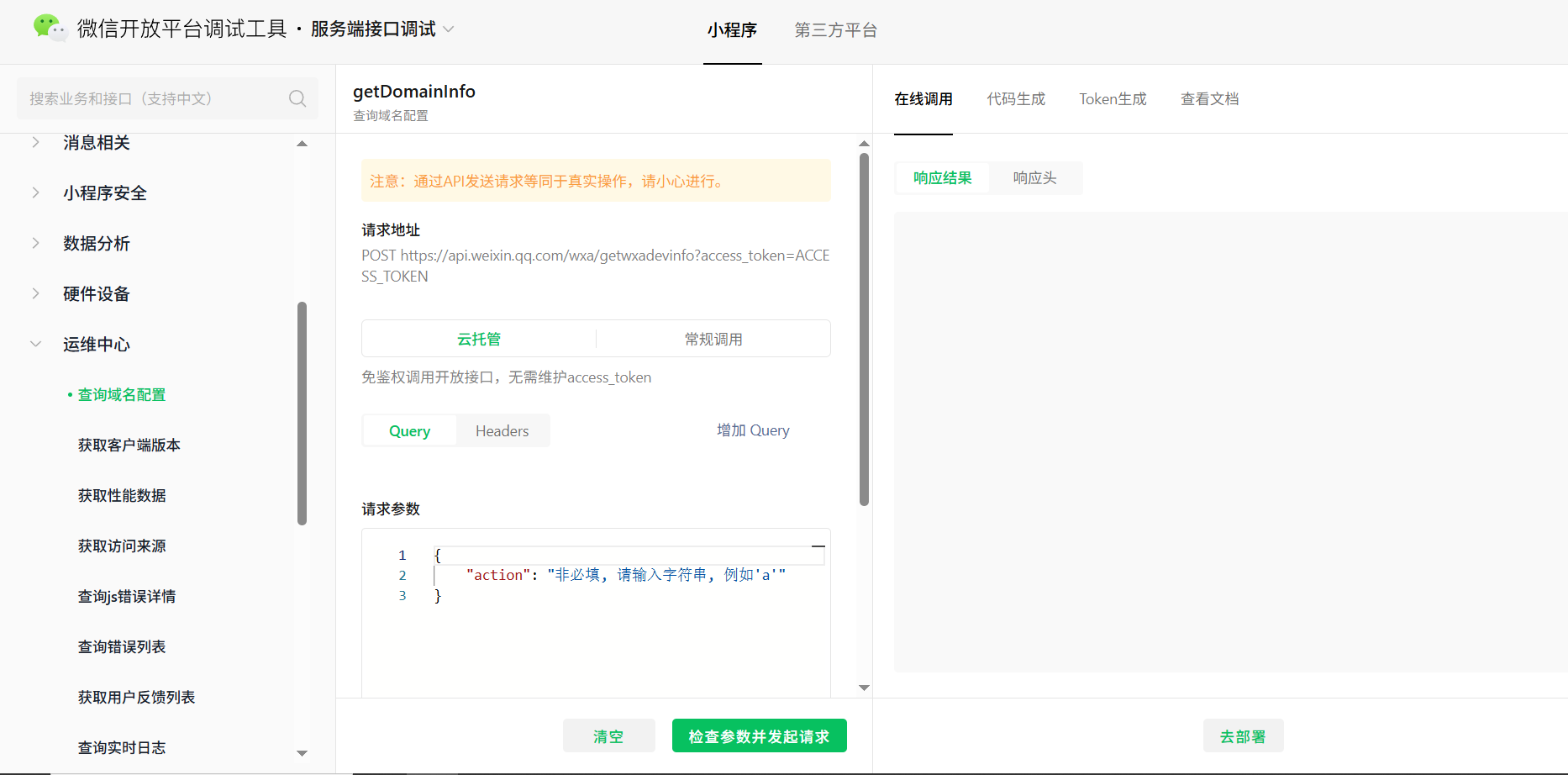Collapse the code editor with minus icon
Image resolution: width=1568 pixels, height=775 pixels.
(x=818, y=546)
